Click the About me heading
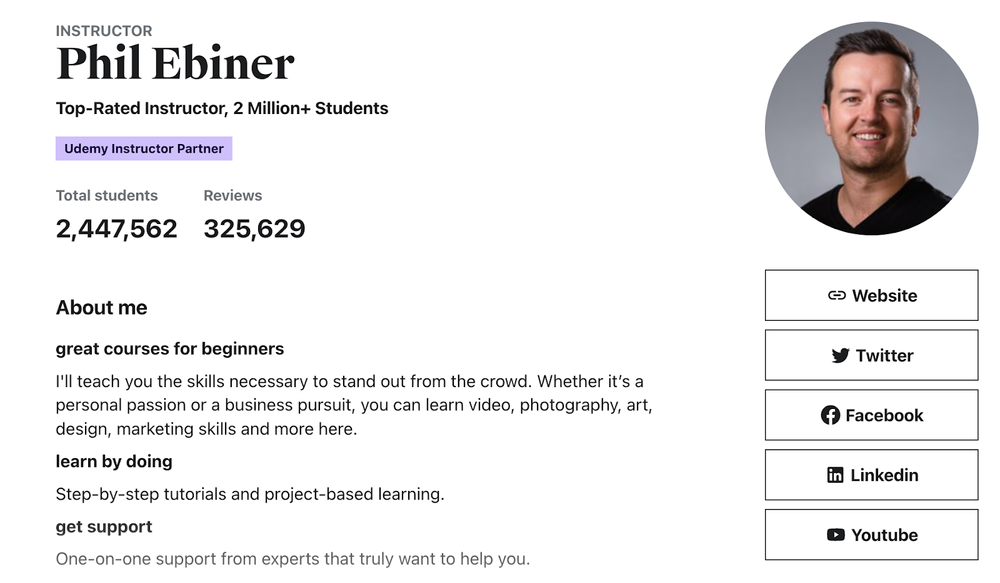Screen dimensions: 1000x583 pyautogui.click(x=101, y=308)
